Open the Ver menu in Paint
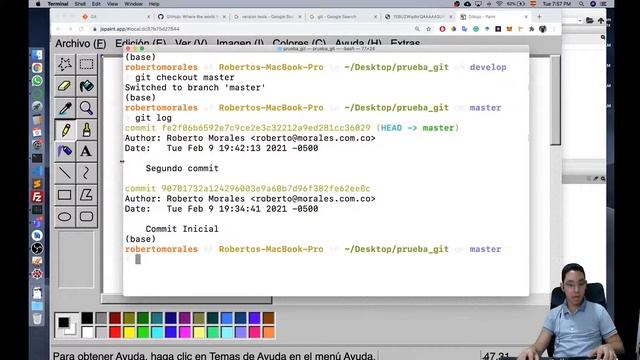The image size is (640, 360). (191, 43)
